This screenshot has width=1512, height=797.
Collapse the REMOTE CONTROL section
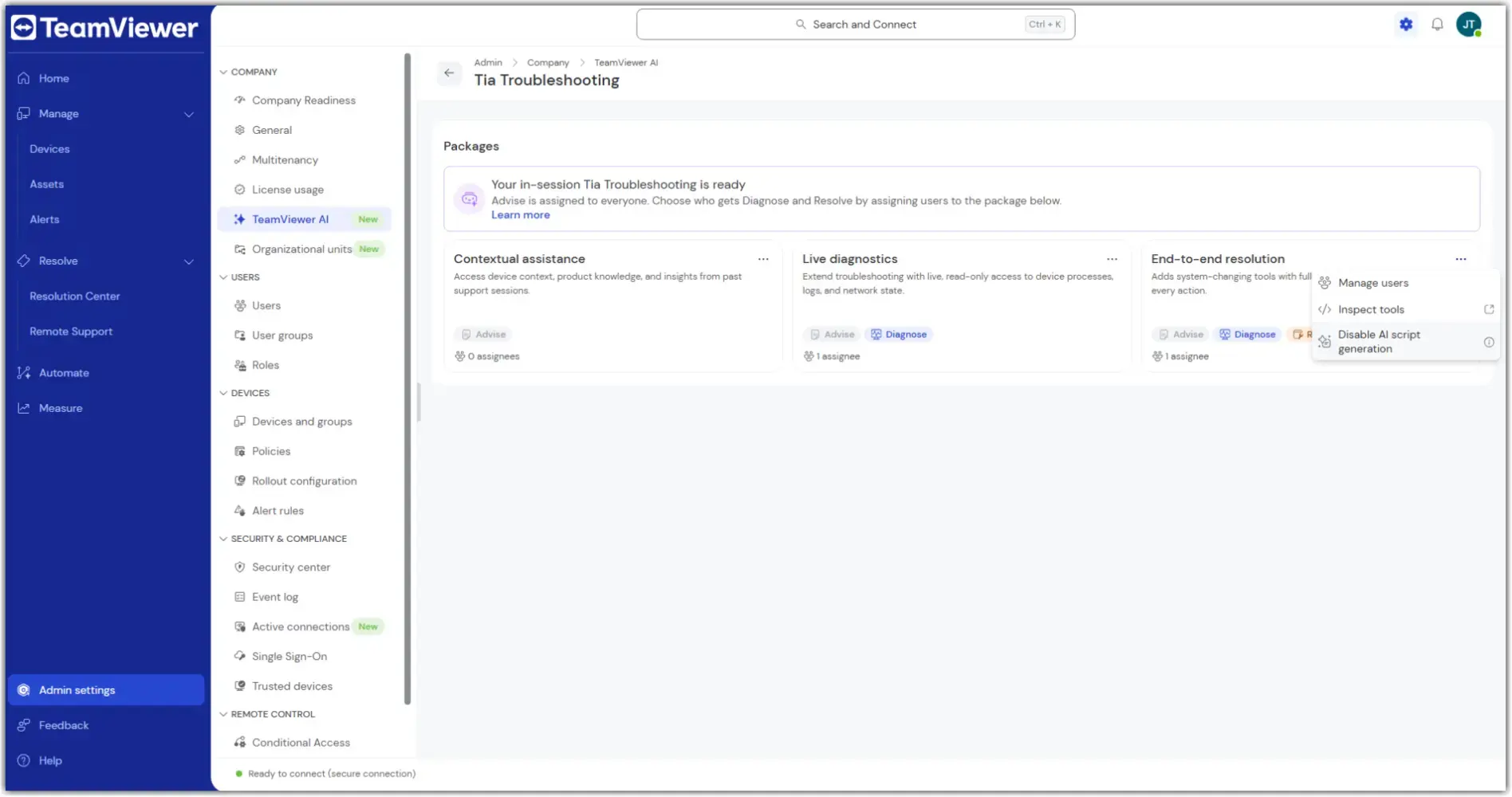click(223, 714)
